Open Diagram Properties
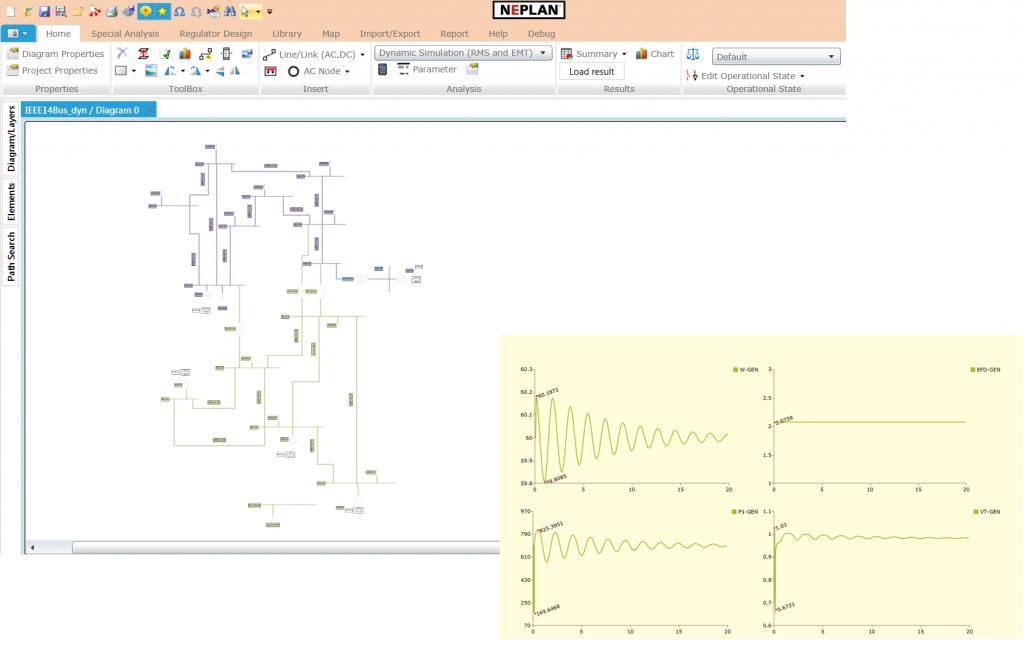The width and height of the screenshot is (1024, 650). point(56,54)
